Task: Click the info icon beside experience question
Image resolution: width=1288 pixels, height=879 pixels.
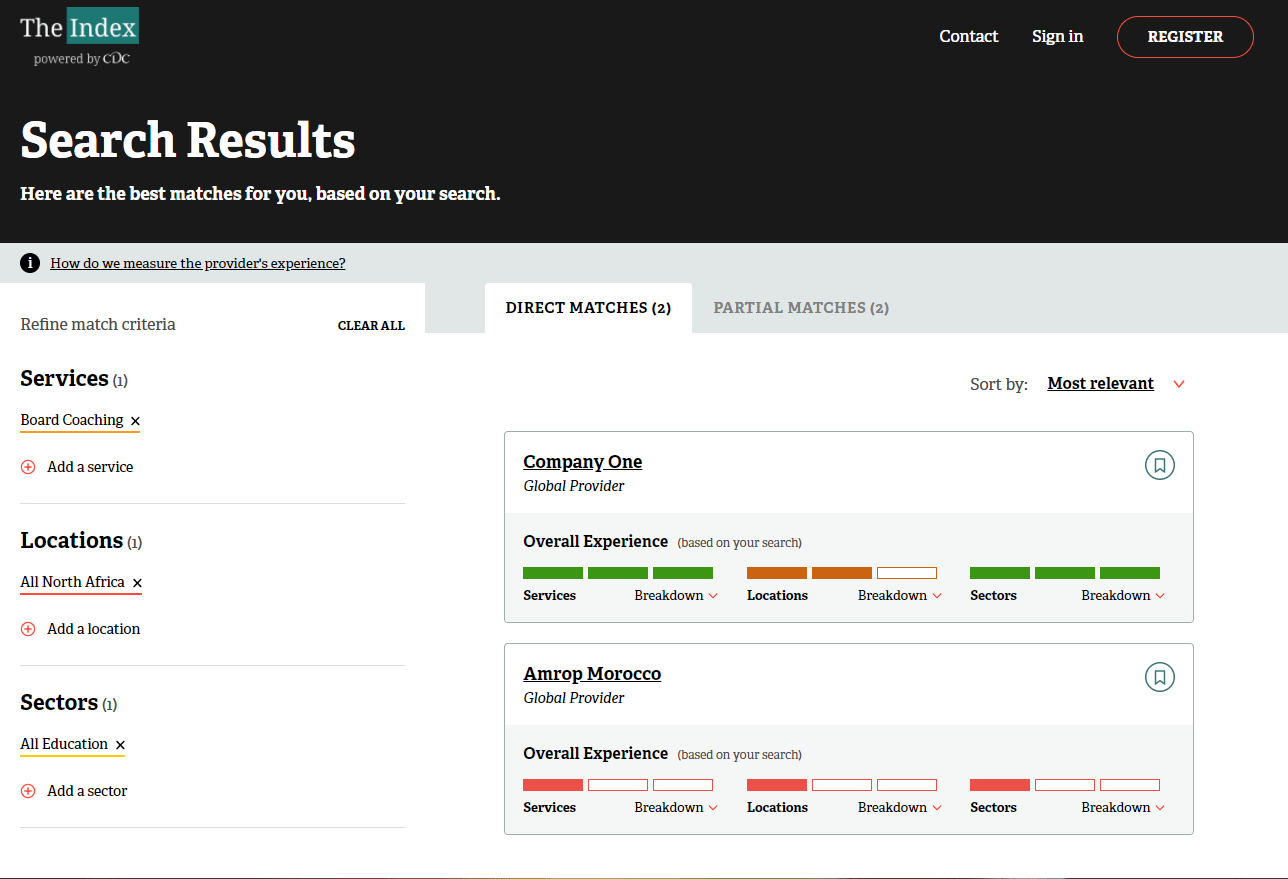Action: click(x=30, y=263)
